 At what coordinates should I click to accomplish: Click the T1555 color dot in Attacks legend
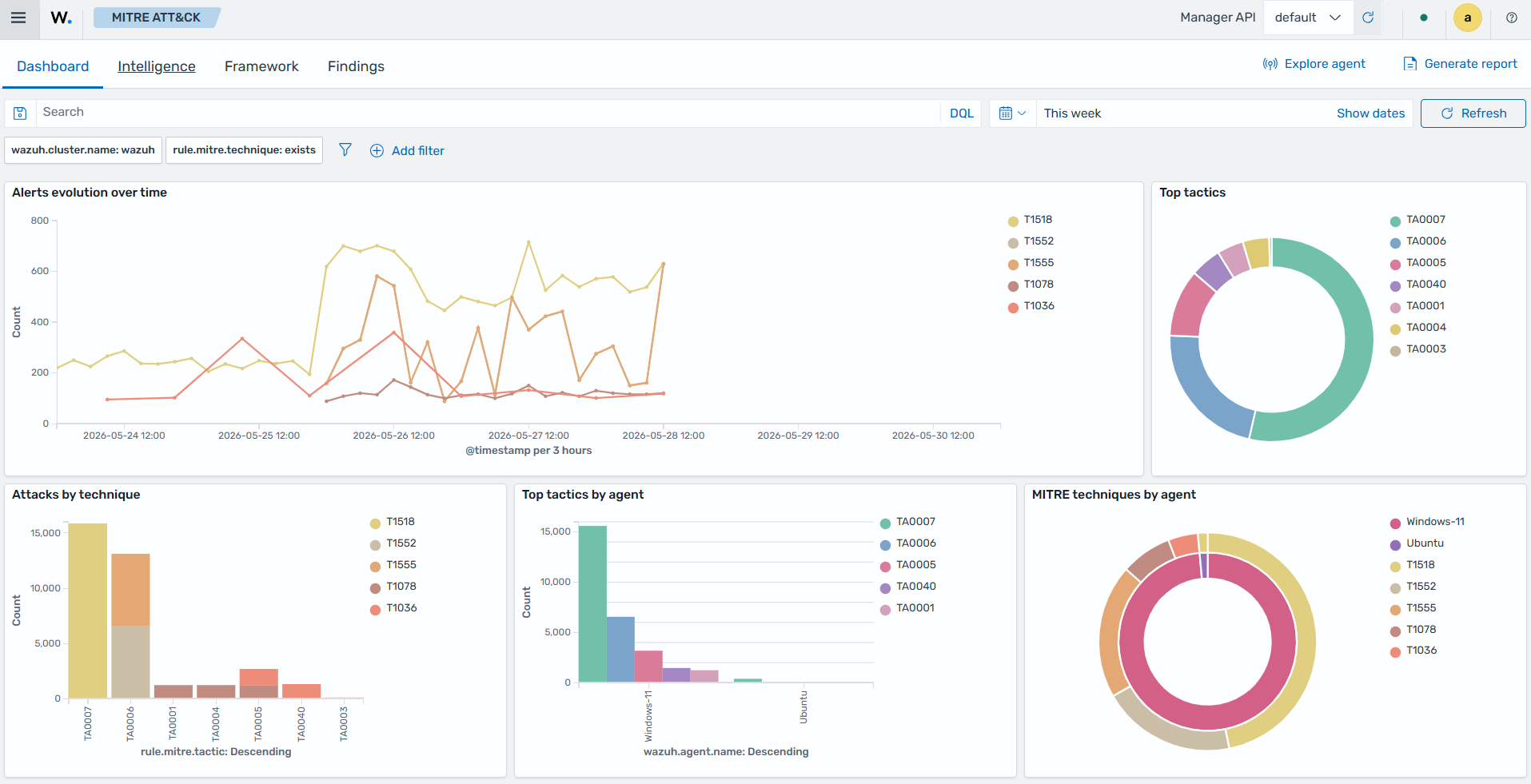tap(375, 567)
